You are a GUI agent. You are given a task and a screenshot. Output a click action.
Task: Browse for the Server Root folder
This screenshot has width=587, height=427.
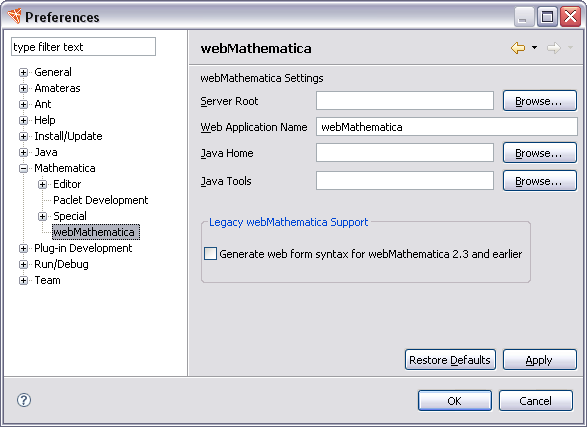coord(539,101)
